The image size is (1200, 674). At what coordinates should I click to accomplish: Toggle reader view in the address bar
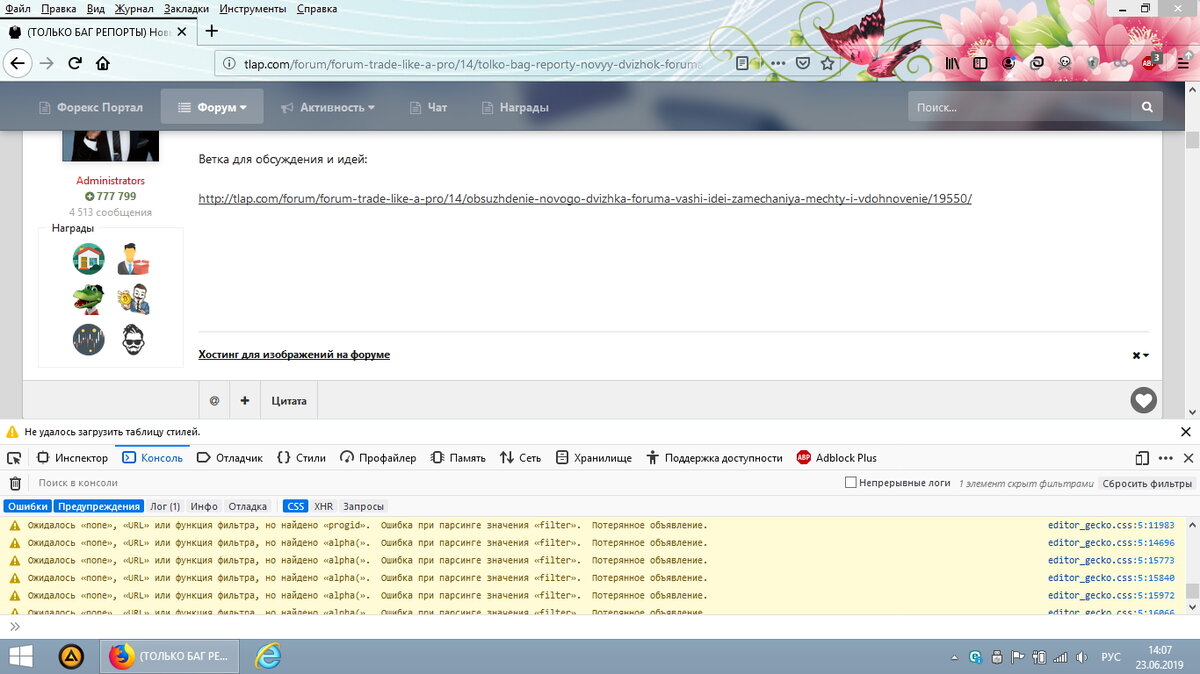[743, 63]
